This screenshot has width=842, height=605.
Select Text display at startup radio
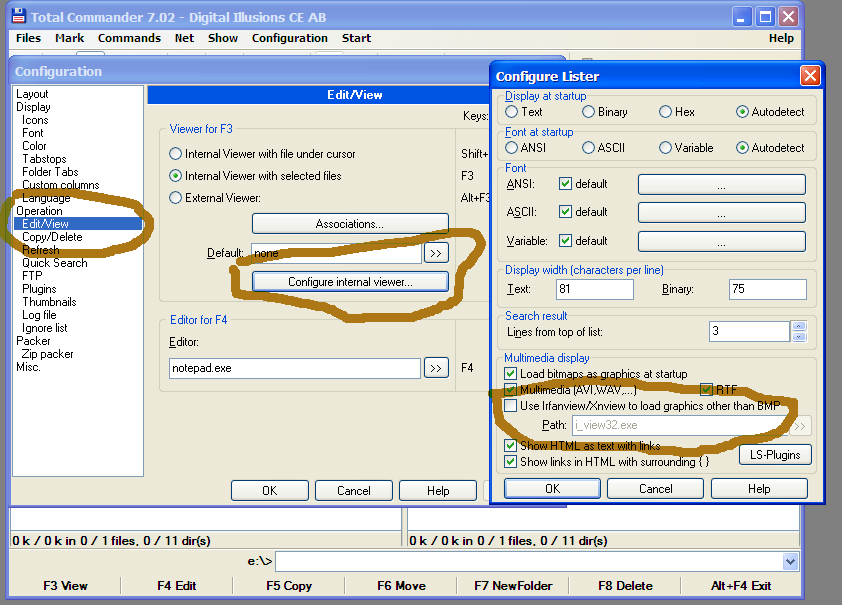(511, 112)
